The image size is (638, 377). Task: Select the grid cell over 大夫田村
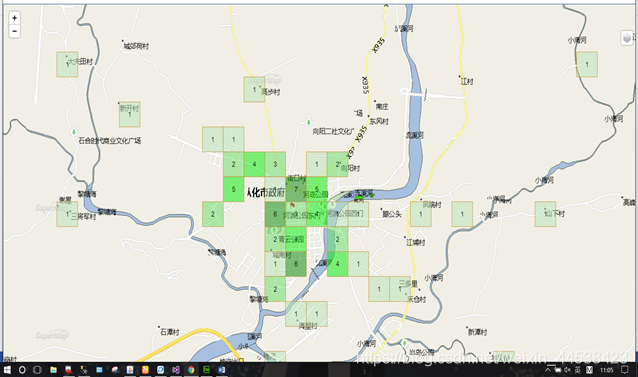point(67,64)
